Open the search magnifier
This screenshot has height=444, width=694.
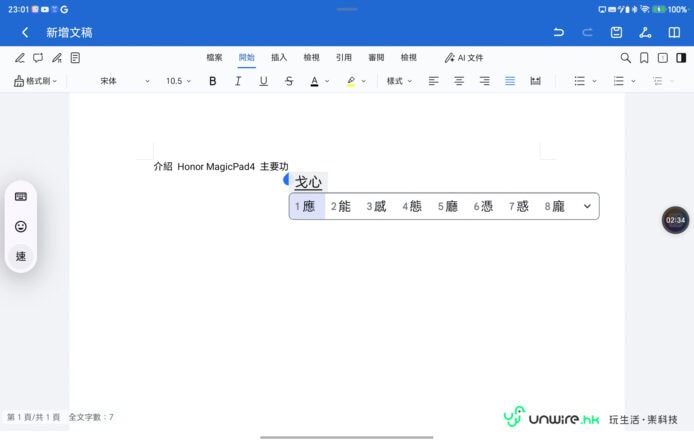coord(625,58)
